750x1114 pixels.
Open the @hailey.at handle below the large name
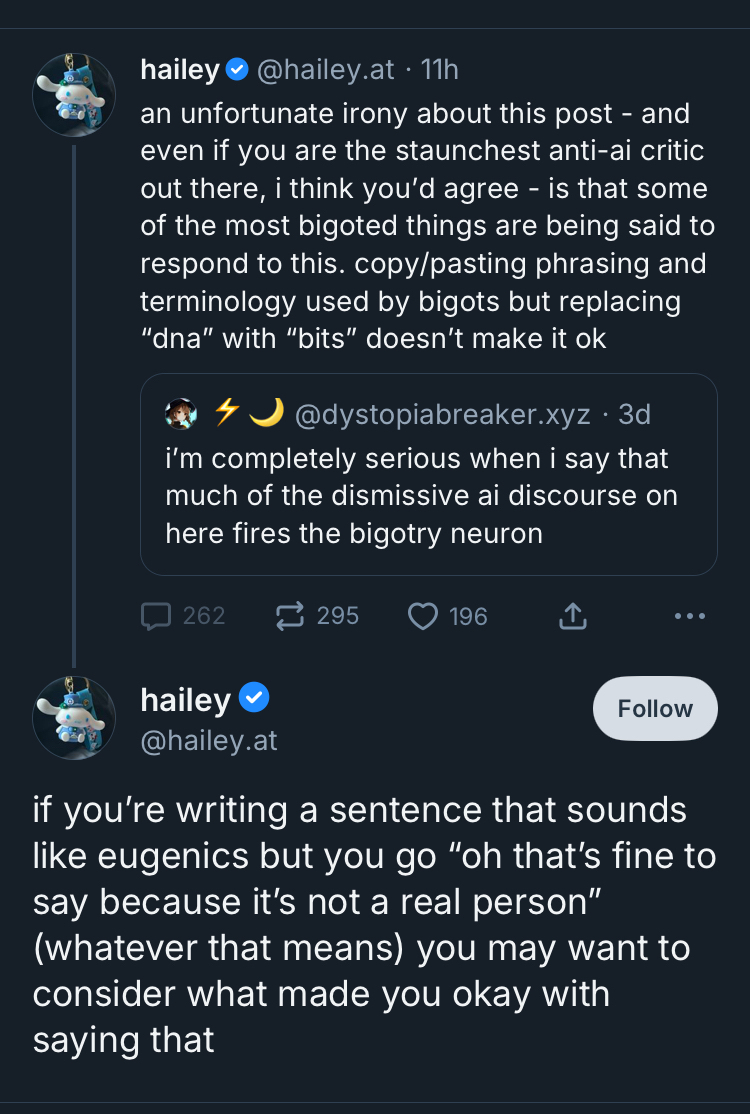[209, 741]
